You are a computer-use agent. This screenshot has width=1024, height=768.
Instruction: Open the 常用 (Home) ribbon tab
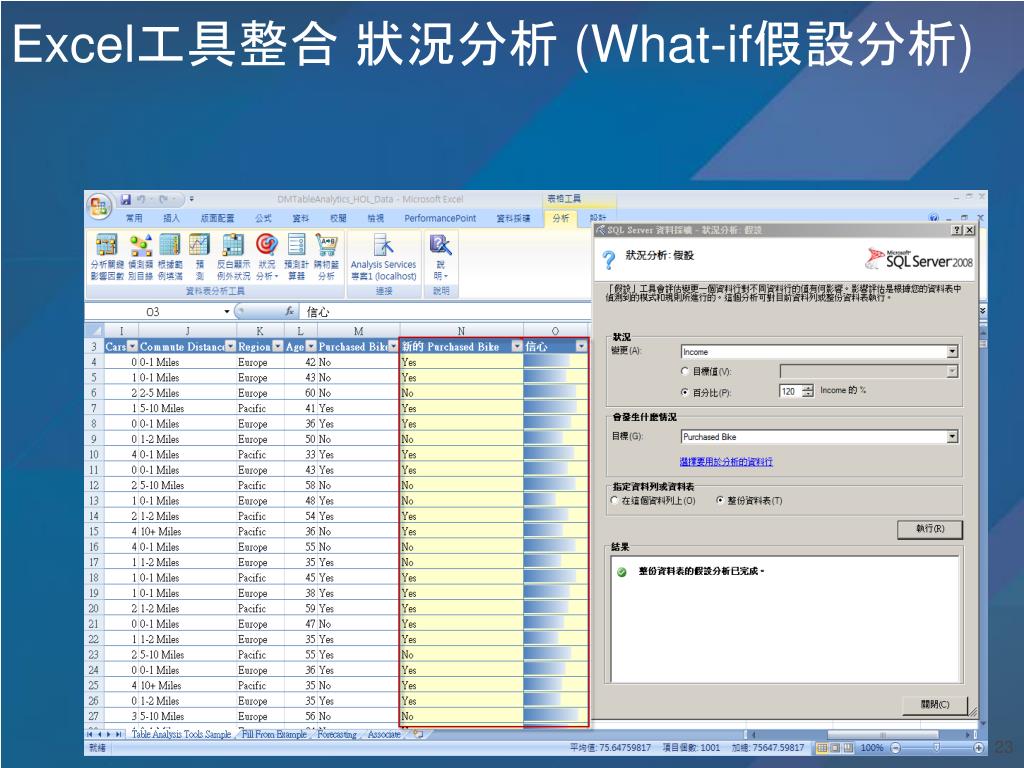coord(134,218)
